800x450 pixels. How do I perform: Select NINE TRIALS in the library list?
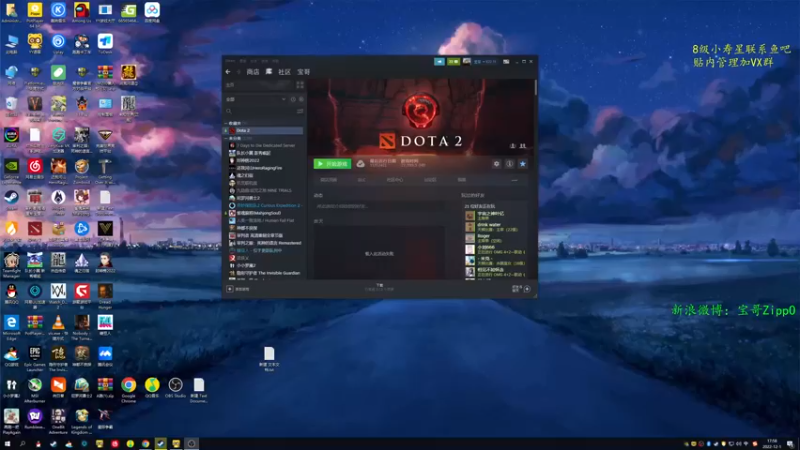pyautogui.click(x=264, y=190)
